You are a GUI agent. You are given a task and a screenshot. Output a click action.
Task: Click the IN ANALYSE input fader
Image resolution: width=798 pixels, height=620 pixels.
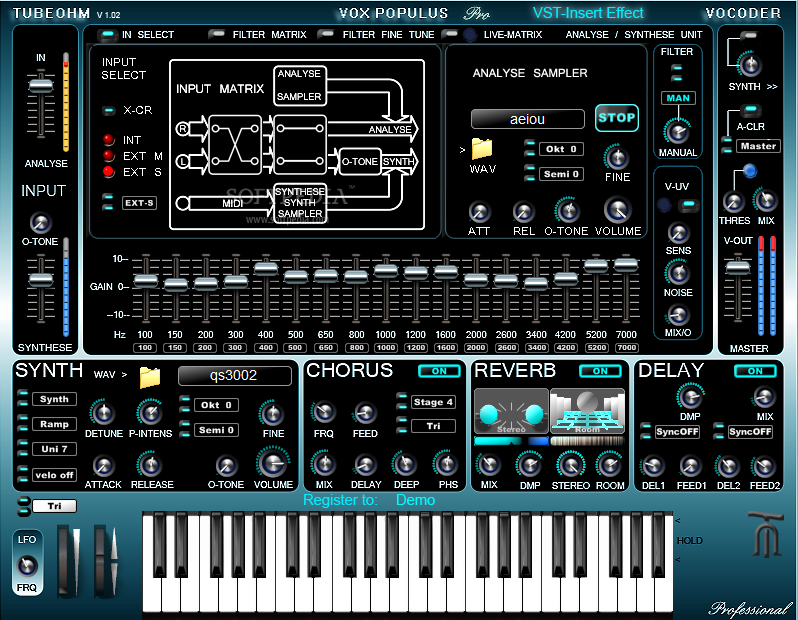40,85
